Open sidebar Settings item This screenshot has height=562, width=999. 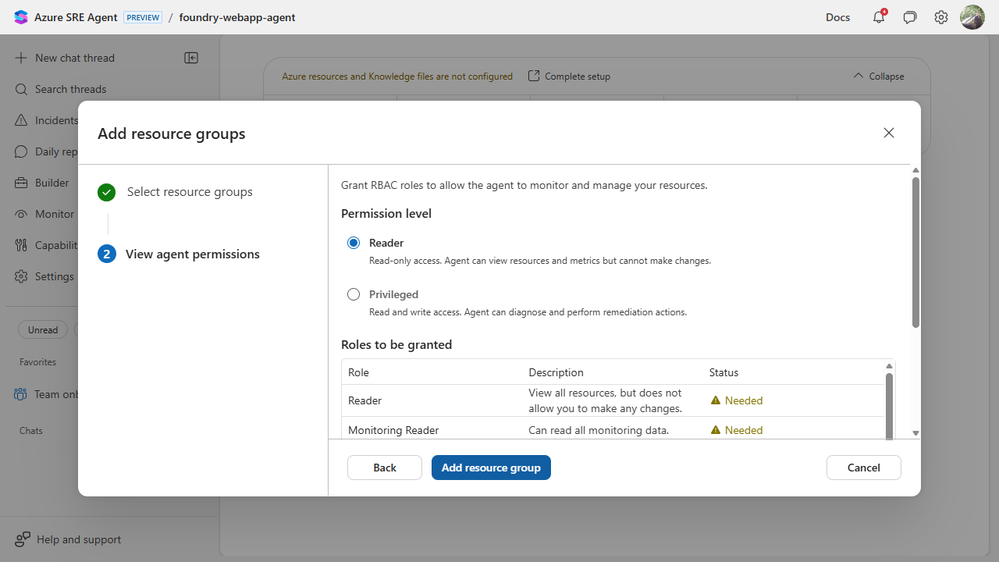[x=54, y=277]
